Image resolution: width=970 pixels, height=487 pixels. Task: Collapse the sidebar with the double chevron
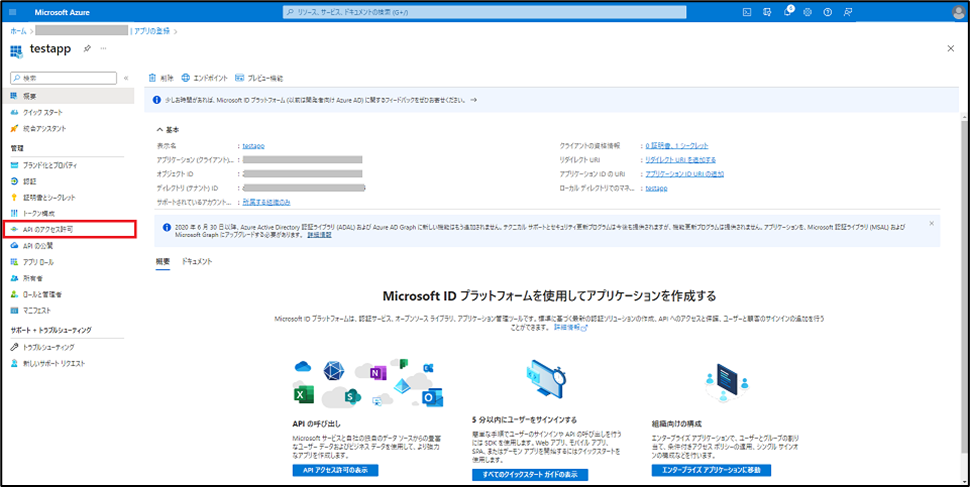[x=126, y=78]
